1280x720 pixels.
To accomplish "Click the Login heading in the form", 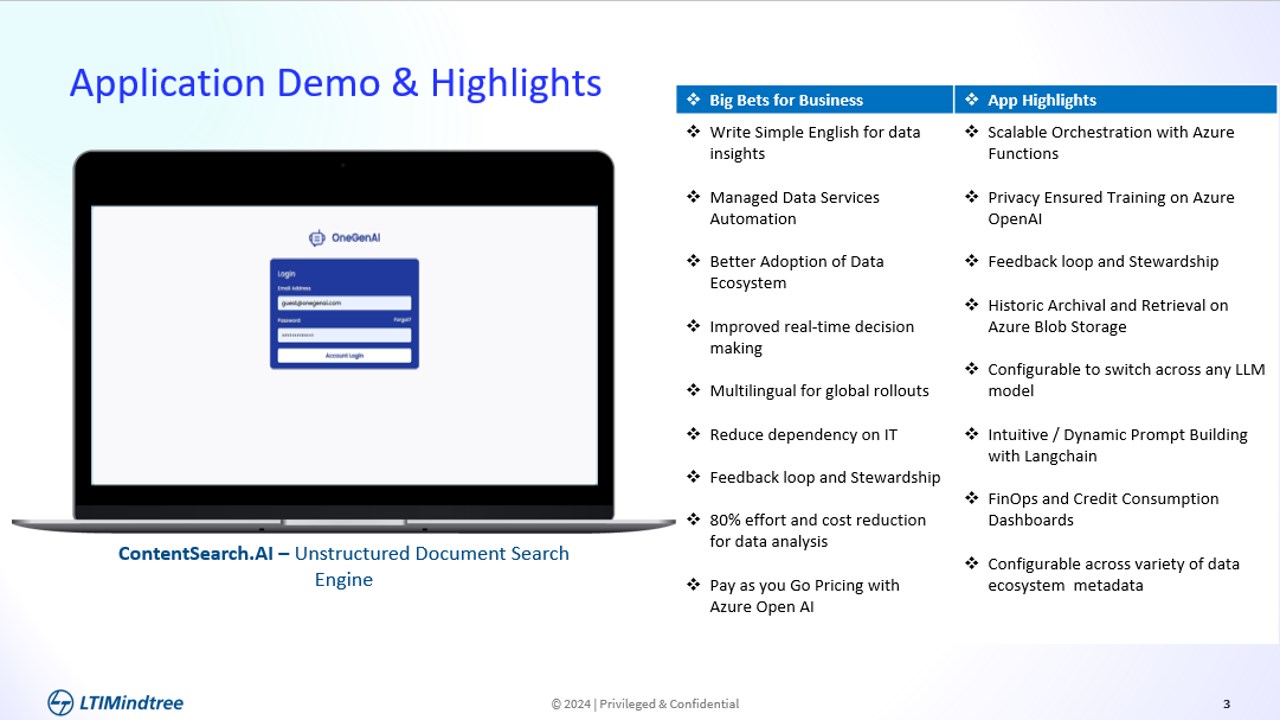I will point(286,274).
